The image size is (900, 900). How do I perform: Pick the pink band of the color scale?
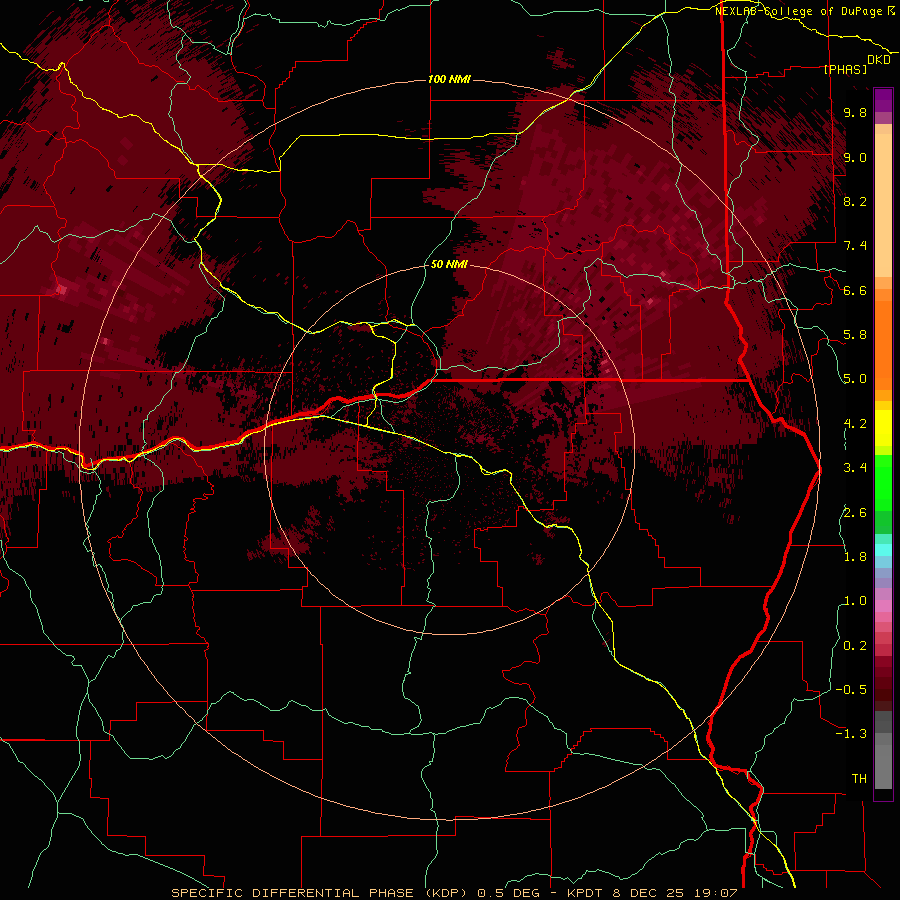pyautogui.click(x=883, y=606)
